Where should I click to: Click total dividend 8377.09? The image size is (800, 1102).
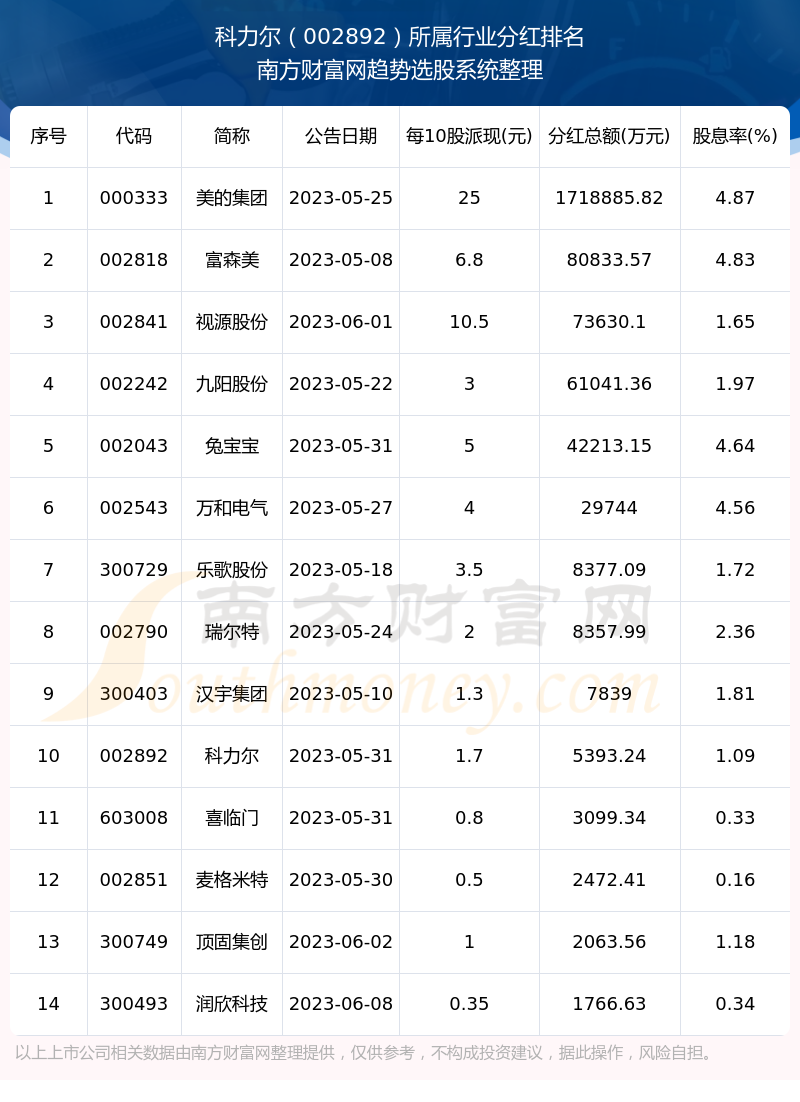click(609, 570)
